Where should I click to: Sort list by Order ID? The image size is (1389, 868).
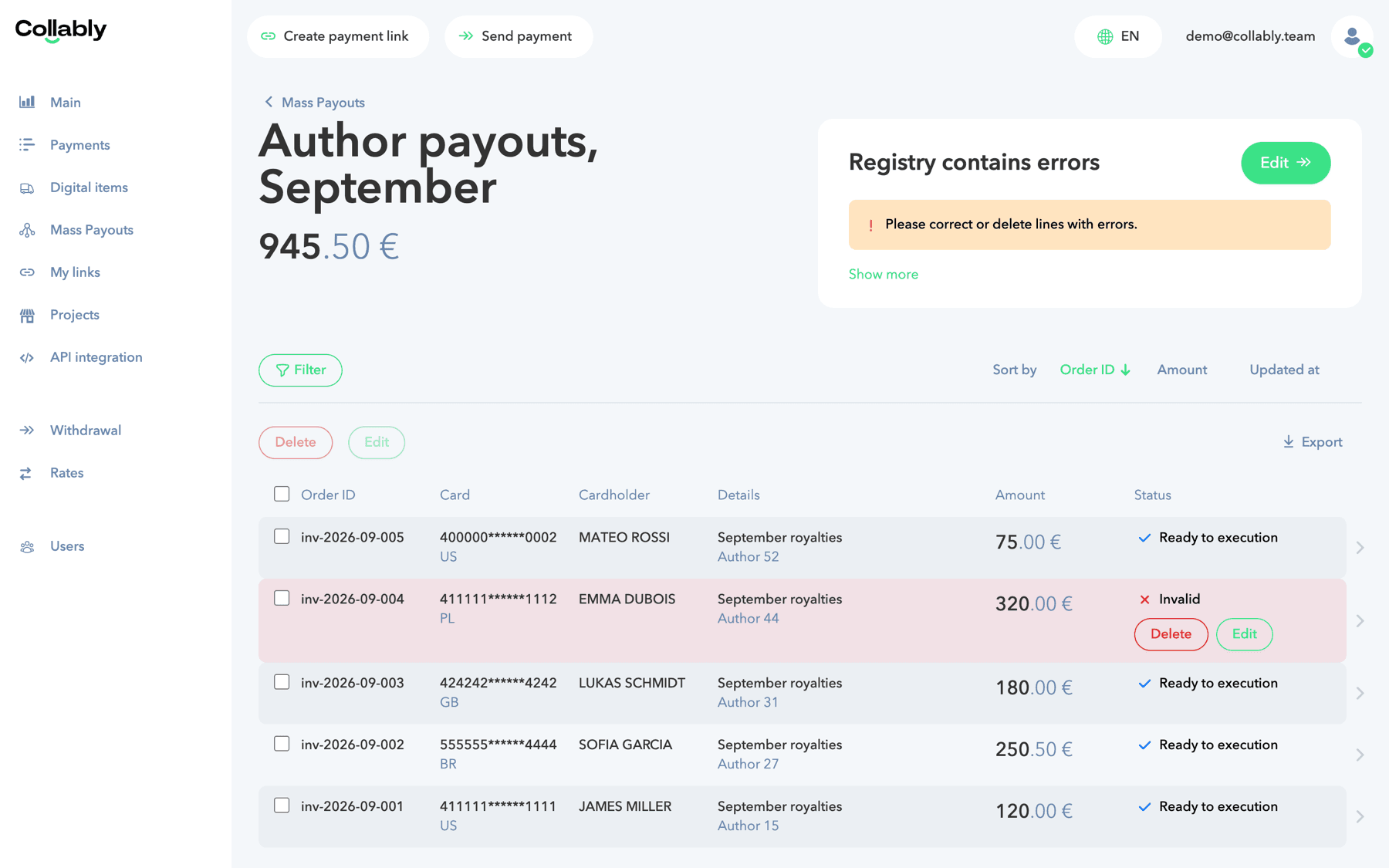[1095, 370]
